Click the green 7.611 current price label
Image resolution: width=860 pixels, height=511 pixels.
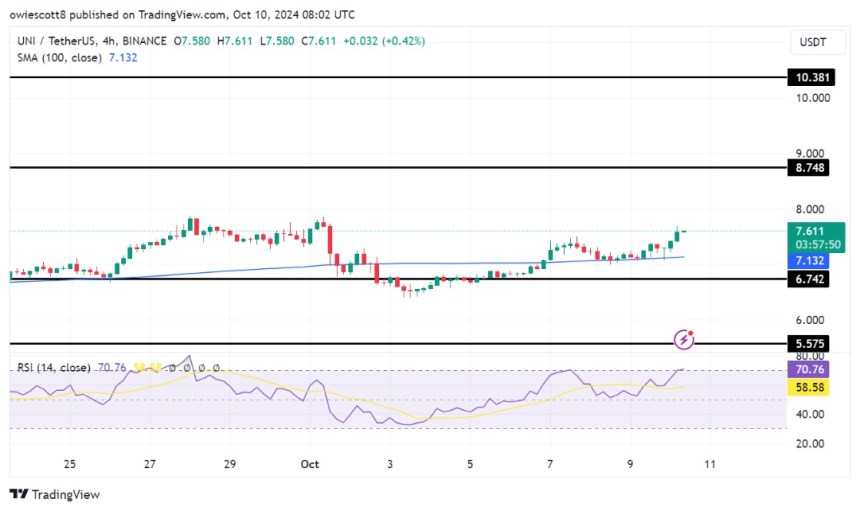coord(816,237)
